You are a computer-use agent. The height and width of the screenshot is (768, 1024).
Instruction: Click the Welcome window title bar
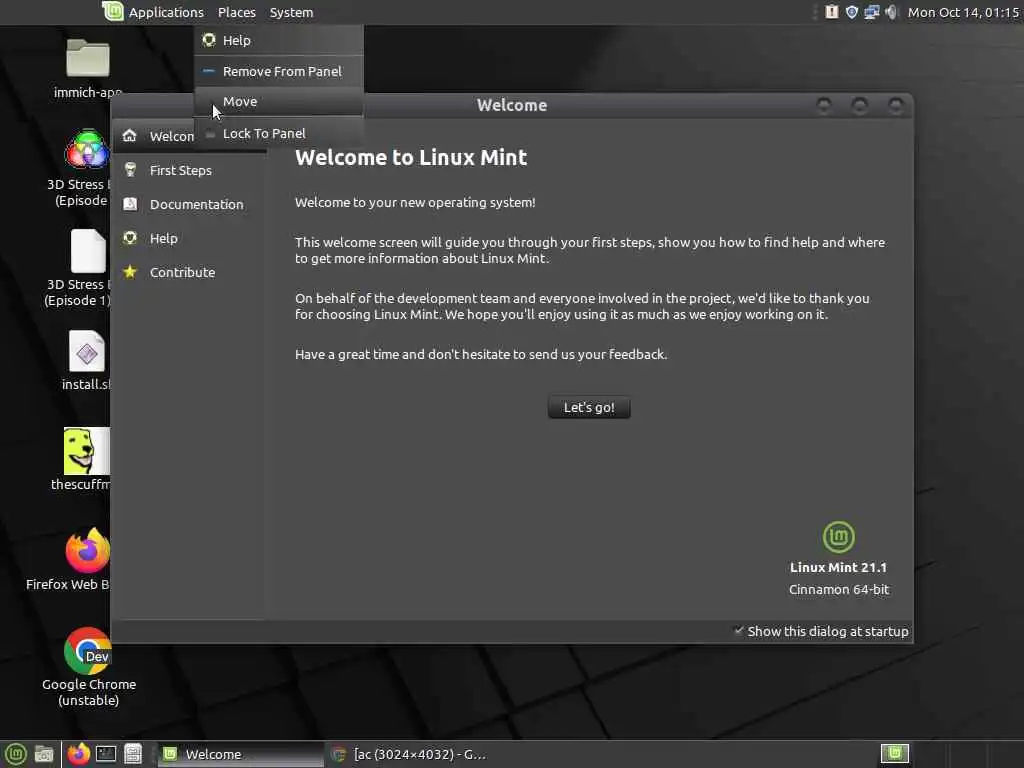511,105
